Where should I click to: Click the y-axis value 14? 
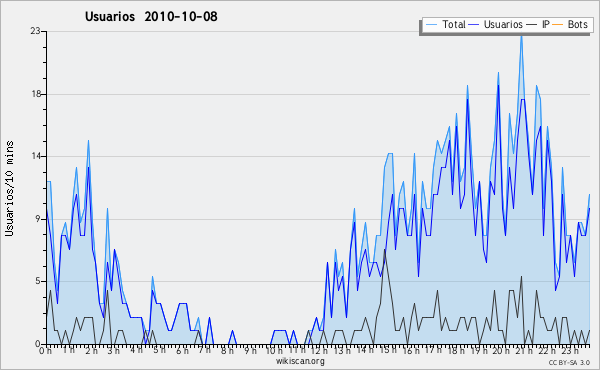[x=36, y=156]
